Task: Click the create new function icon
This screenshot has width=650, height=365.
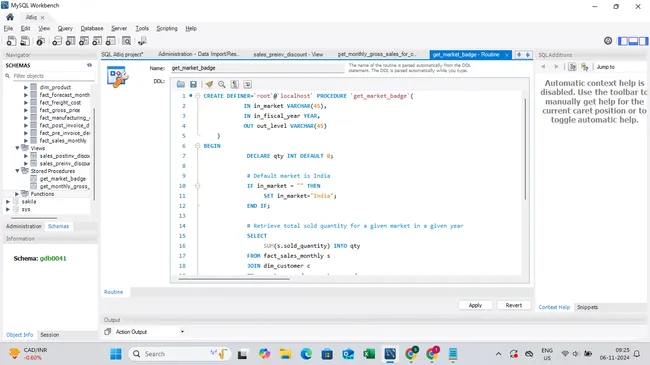Action: (110, 41)
